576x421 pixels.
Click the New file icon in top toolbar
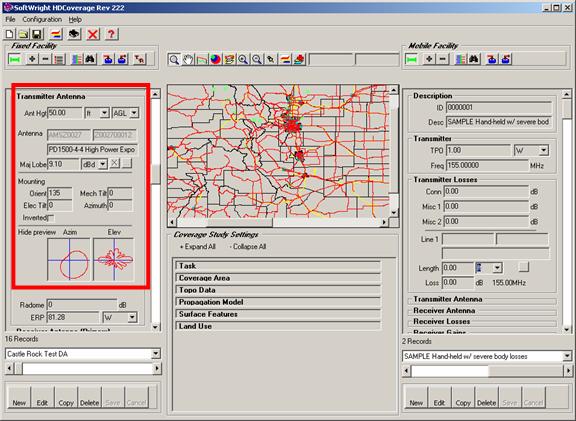click(x=10, y=34)
